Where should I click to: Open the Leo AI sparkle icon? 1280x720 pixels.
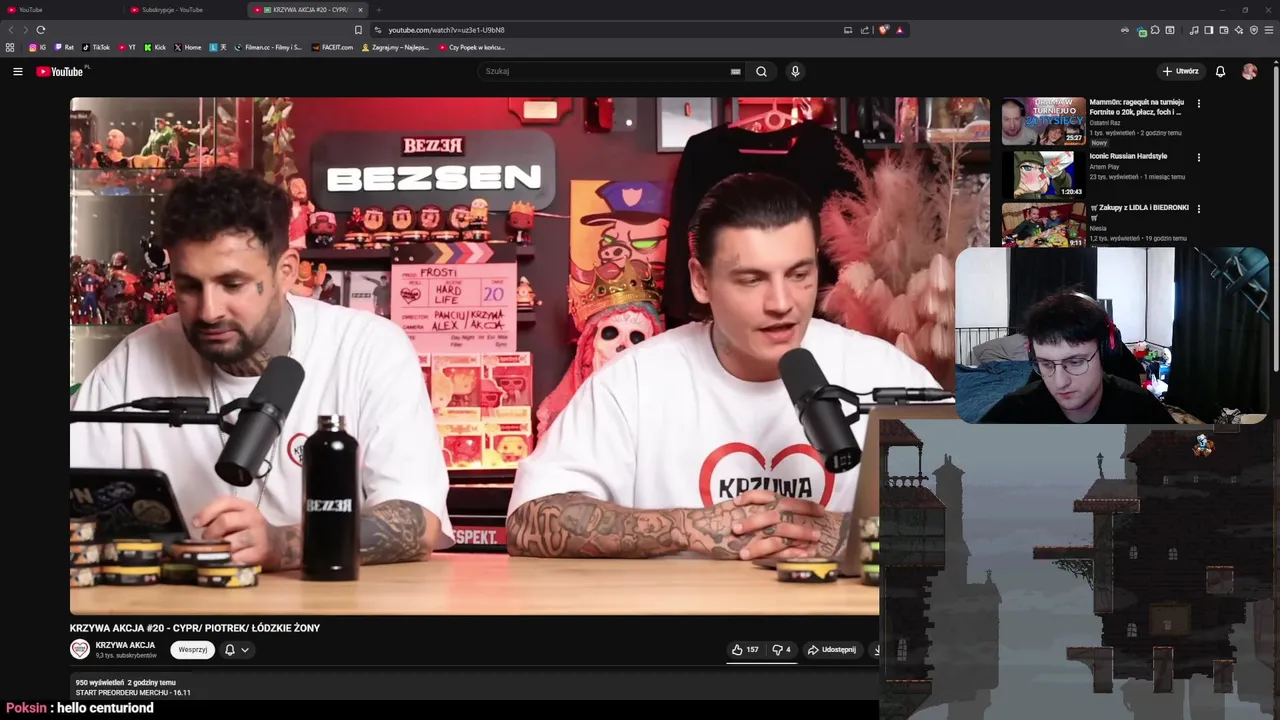[x=1239, y=30]
